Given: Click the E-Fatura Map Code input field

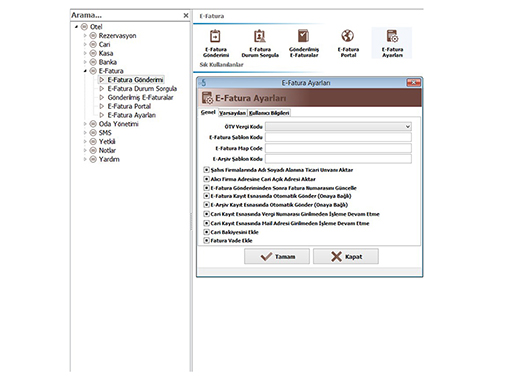Looking at the screenshot, I should tap(338, 148).
